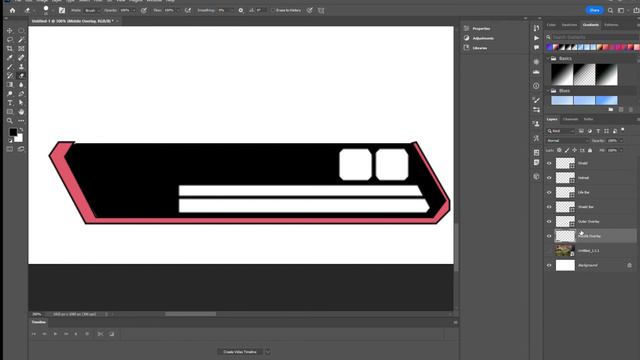Toggle the brush settings panel in options bar

point(62,10)
